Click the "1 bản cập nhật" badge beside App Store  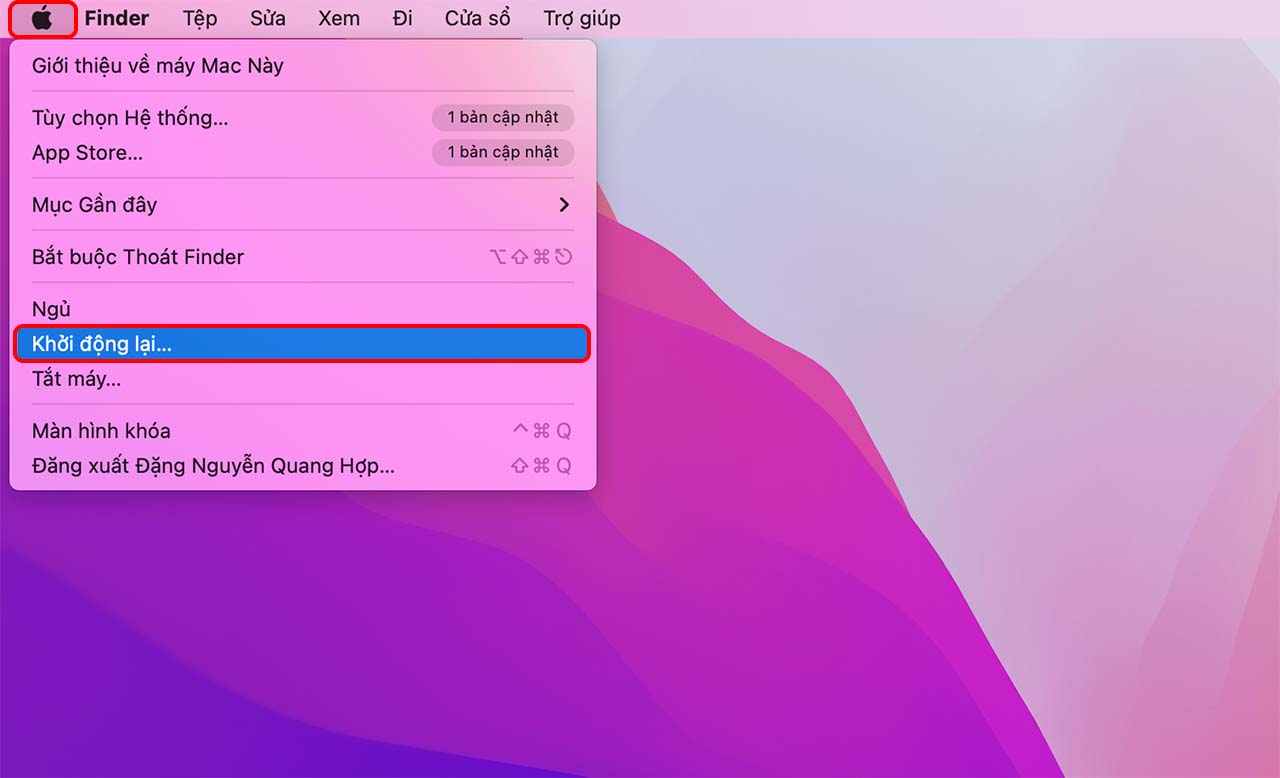(503, 152)
